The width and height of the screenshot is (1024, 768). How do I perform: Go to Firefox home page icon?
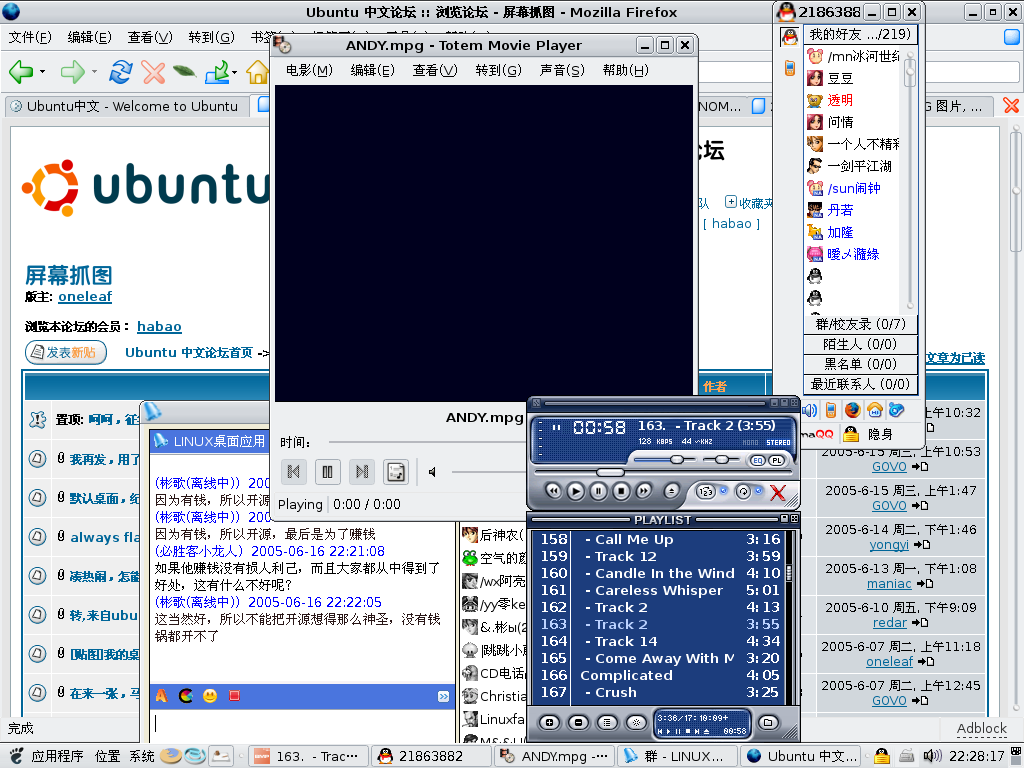(257, 71)
